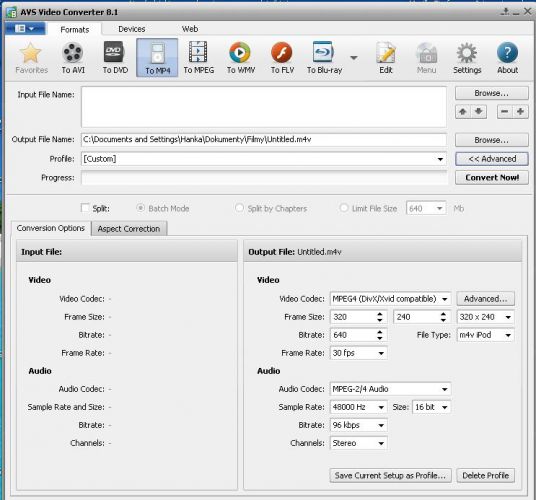Open the Size 16 bit dropdown
Image resolution: width=536 pixels, height=500 pixels.
444,407
